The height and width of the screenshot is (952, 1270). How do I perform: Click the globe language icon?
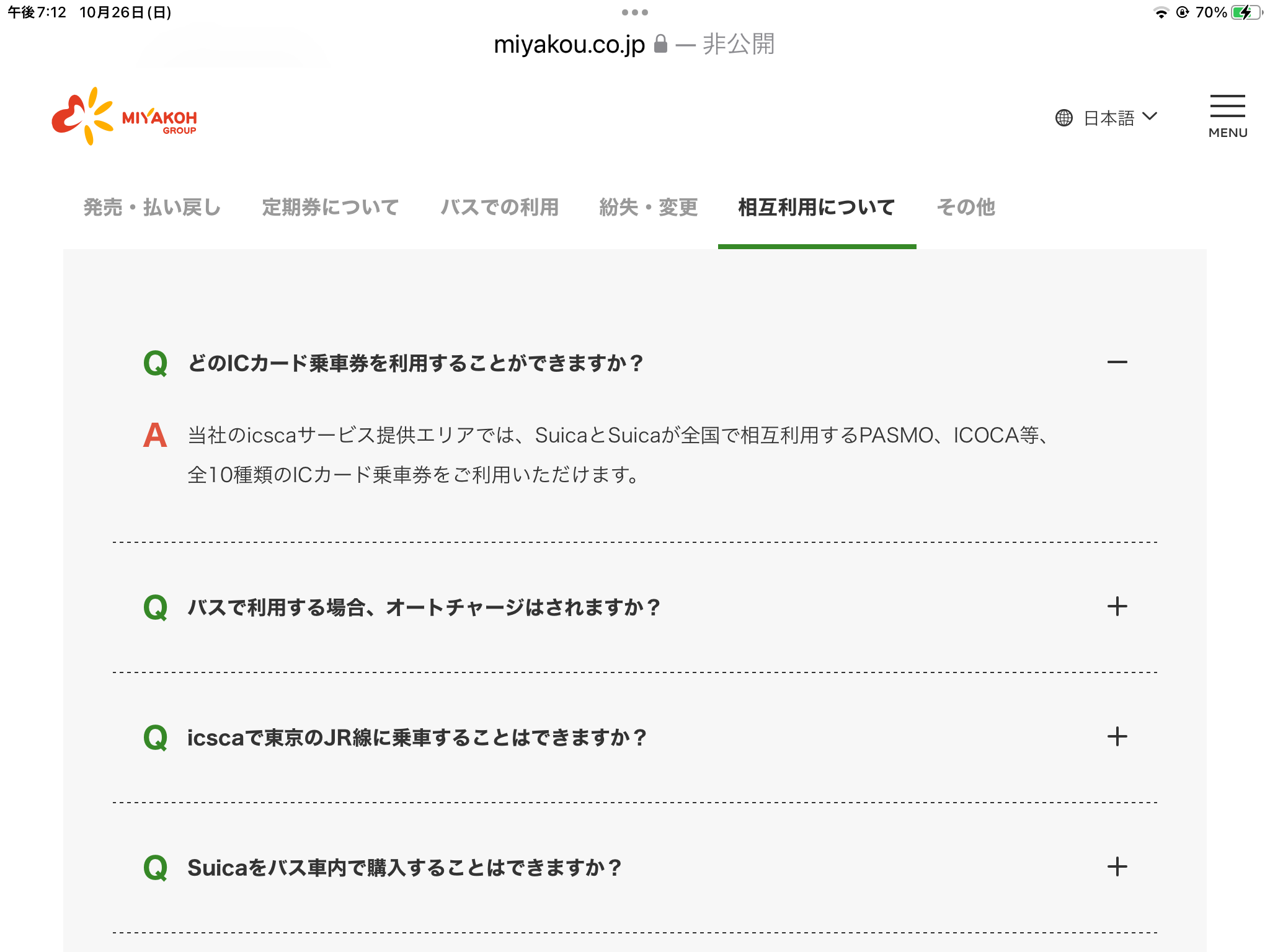coord(1064,118)
